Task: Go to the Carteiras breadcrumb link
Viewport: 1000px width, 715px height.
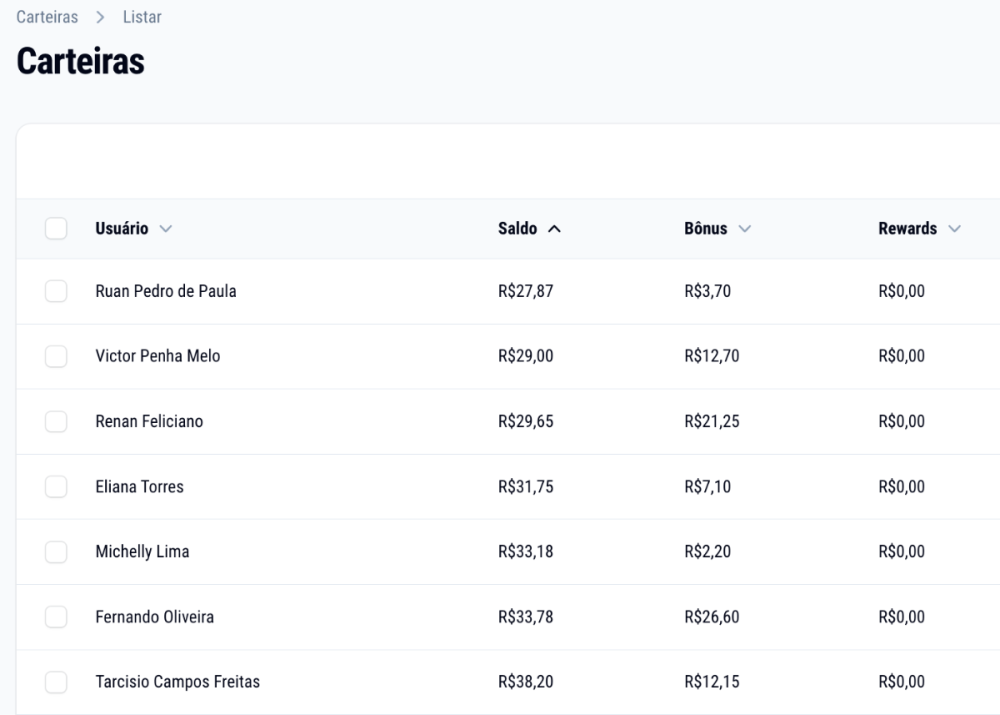Action: click(x=47, y=17)
